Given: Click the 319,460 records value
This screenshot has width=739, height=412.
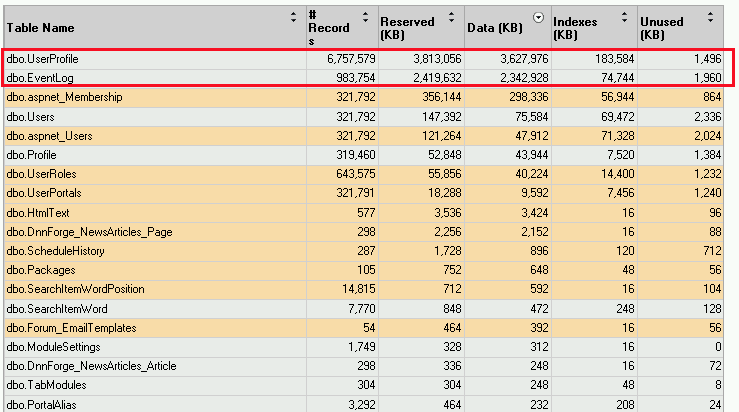Looking at the screenshot, I should 356,155.
